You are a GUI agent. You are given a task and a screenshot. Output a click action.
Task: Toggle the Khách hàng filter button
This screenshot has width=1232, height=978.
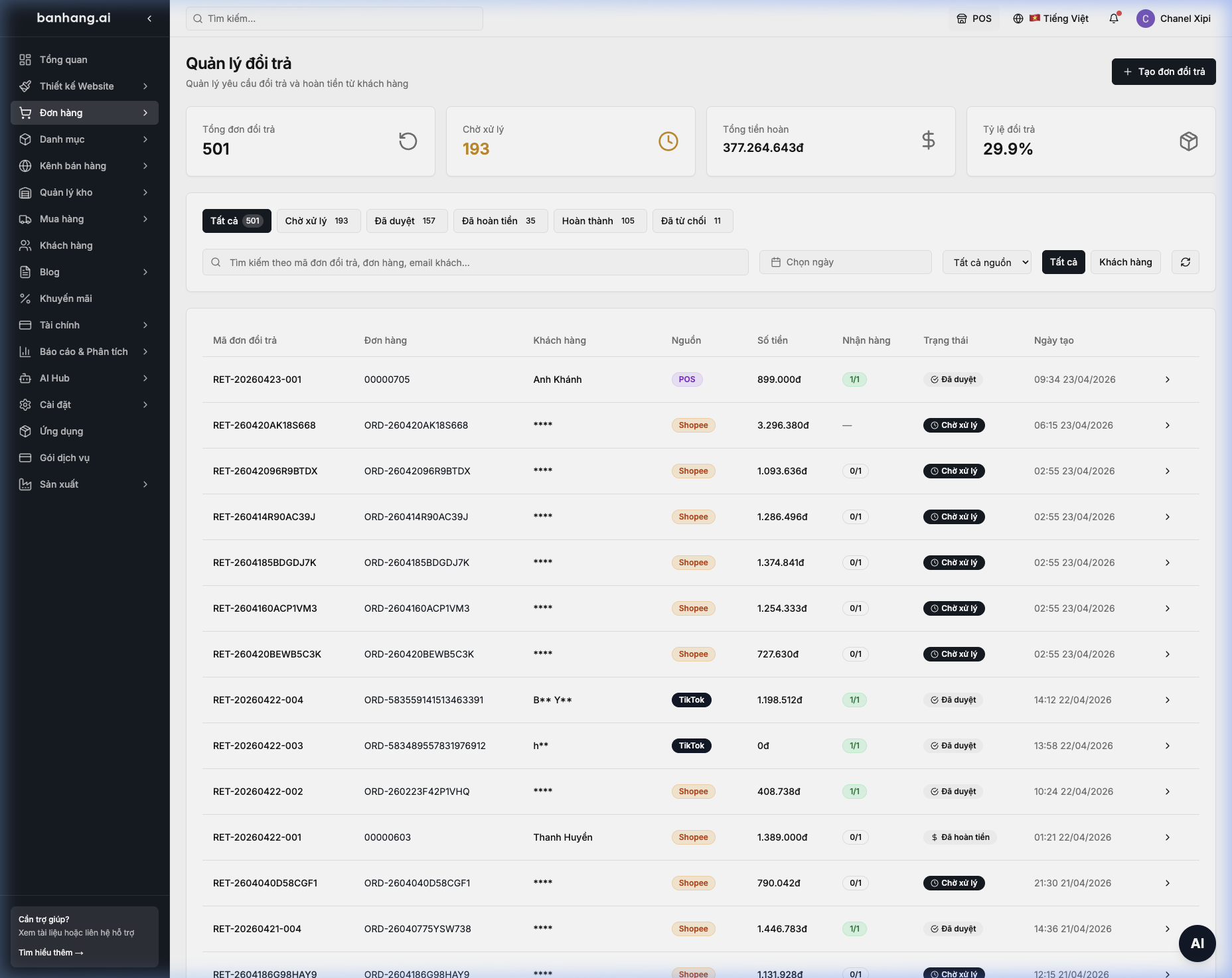coord(1125,262)
